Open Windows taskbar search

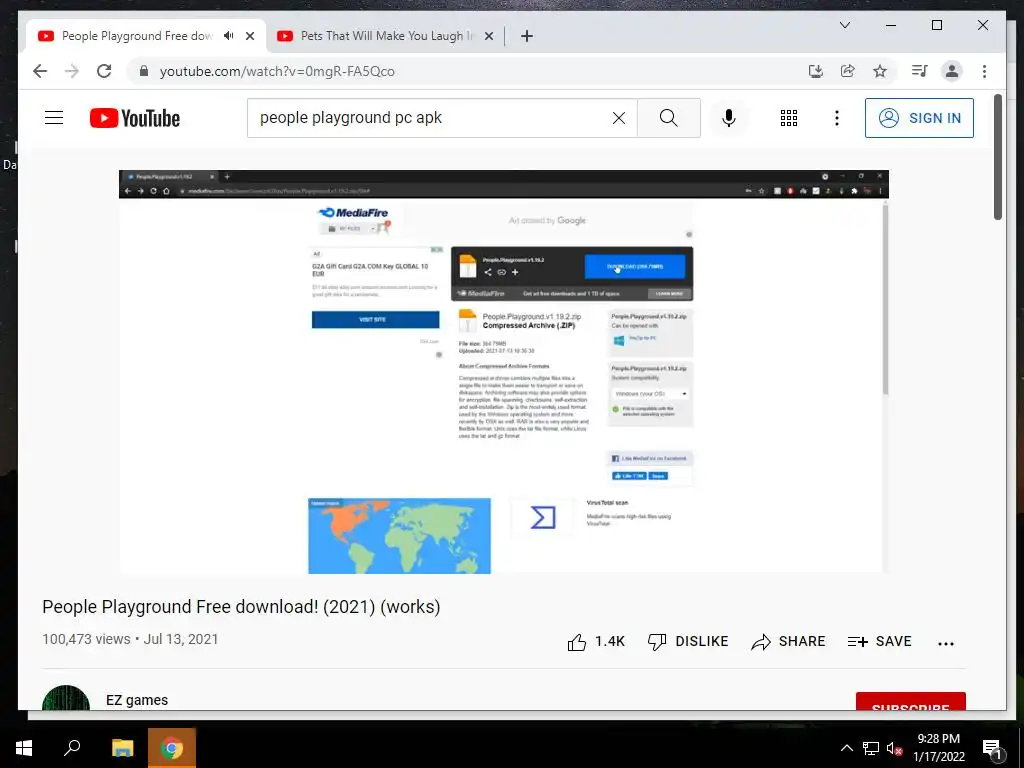pyautogui.click(x=72, y=748)
